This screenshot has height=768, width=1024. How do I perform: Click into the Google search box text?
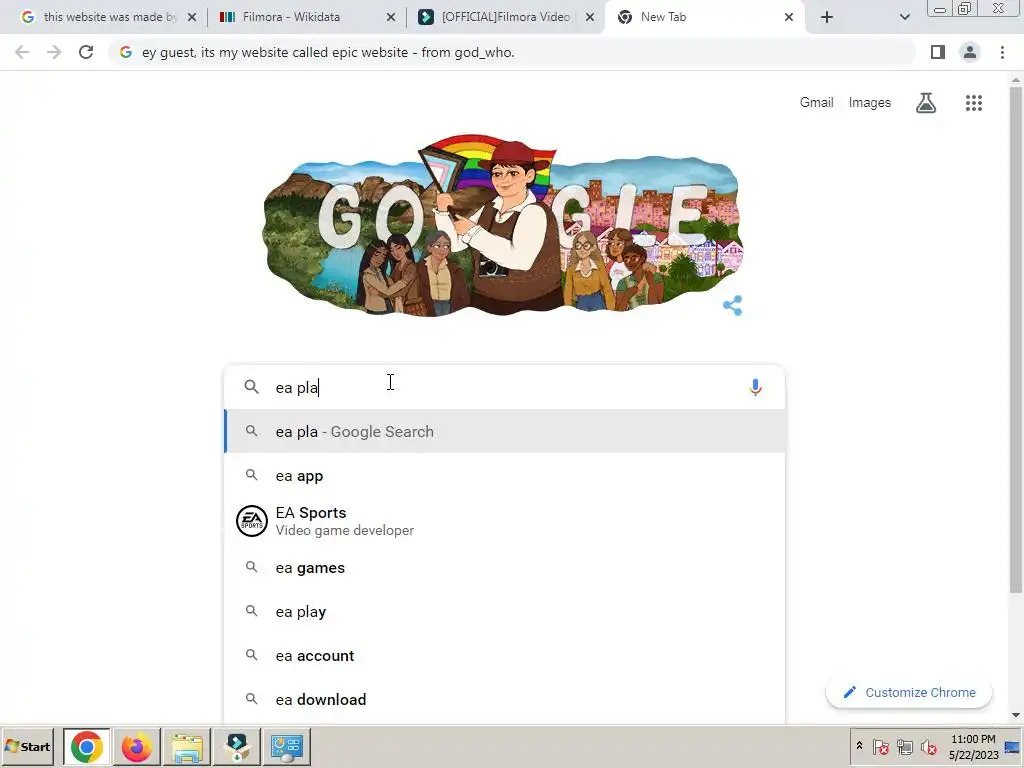(503, 387)
